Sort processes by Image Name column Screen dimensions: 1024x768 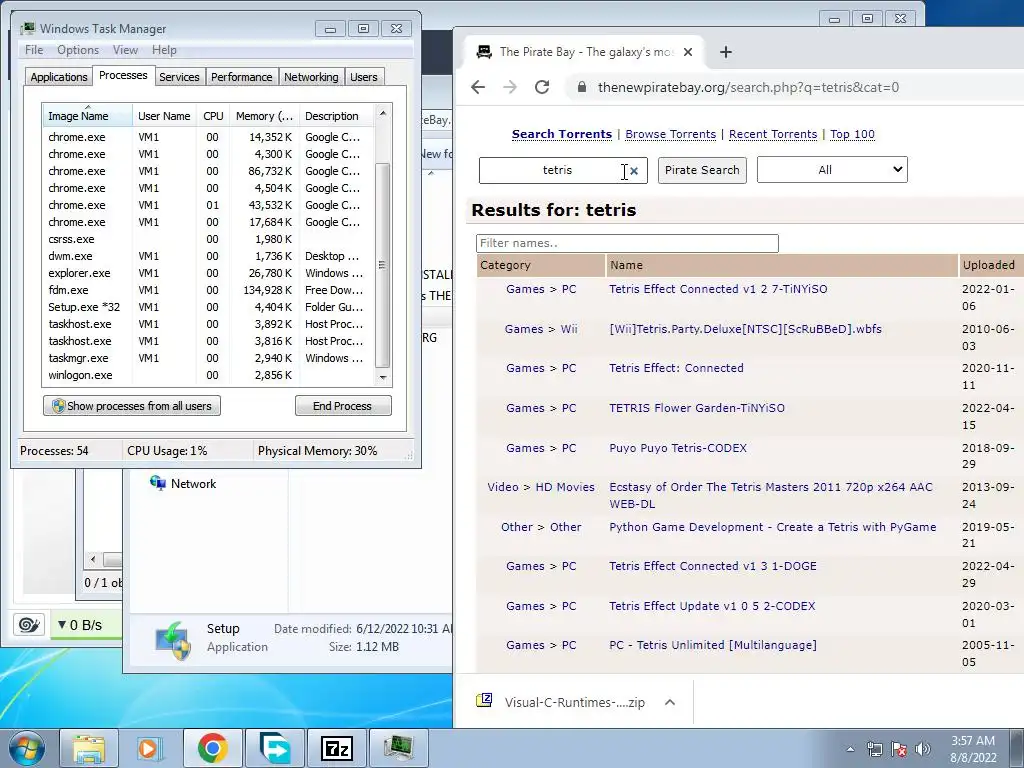pos(88,116)
